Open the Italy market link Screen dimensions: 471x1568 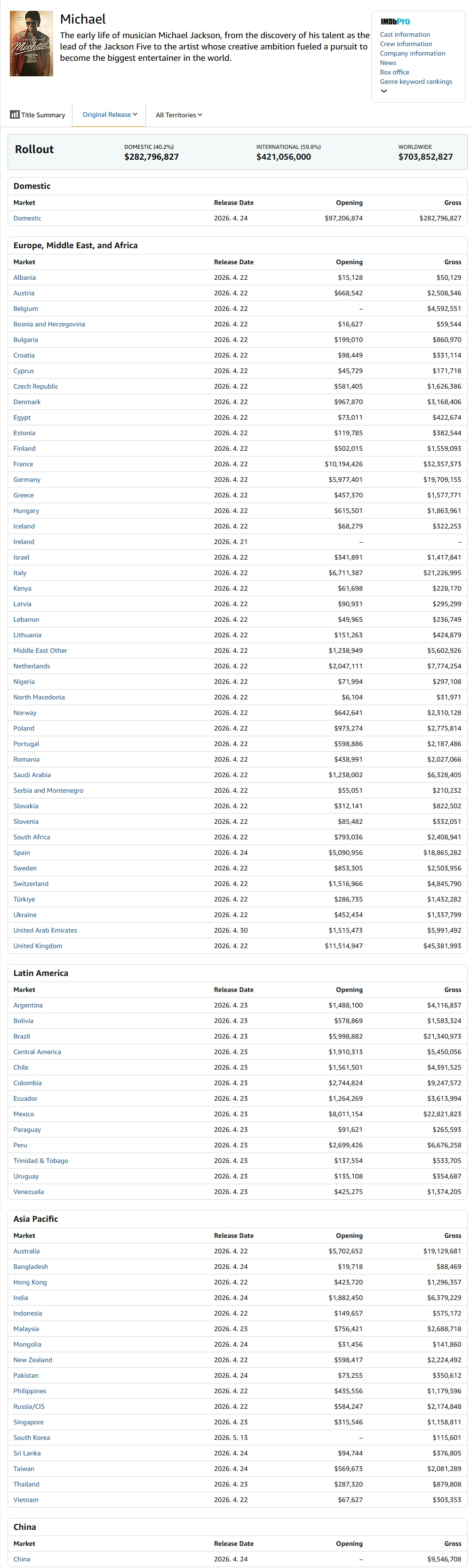pyautogui.click(x=20, y=573)
